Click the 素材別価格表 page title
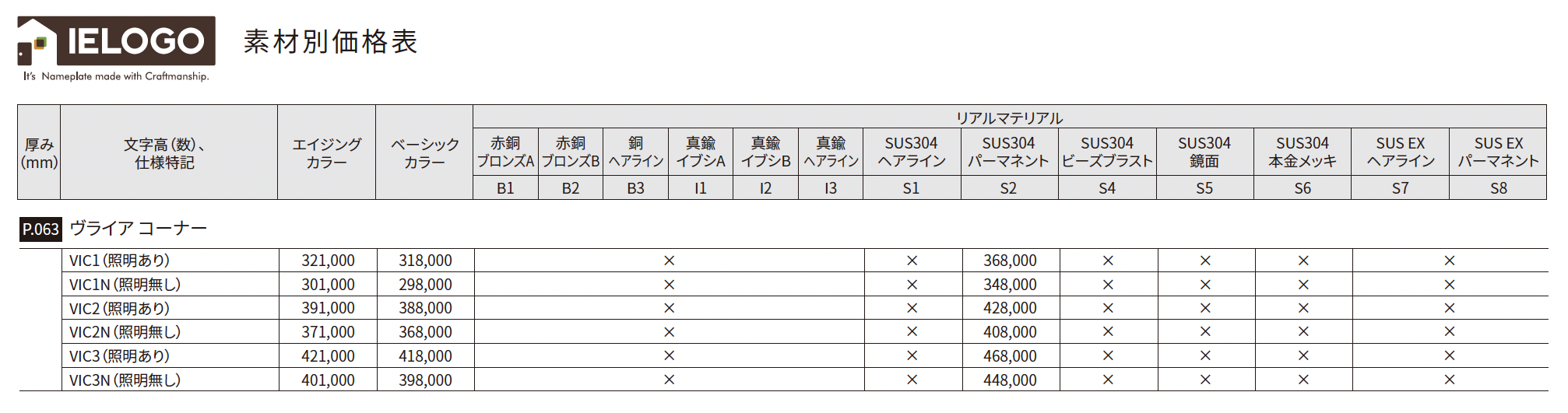This screenshot has height=413, width=1568. click(x=331, y=41)
